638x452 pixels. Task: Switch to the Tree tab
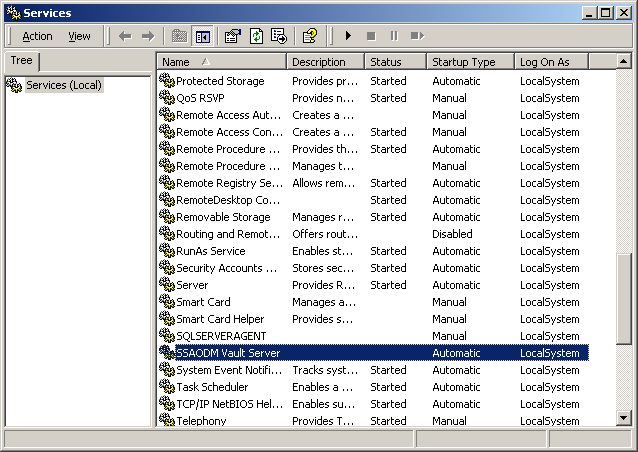(20, 61)
